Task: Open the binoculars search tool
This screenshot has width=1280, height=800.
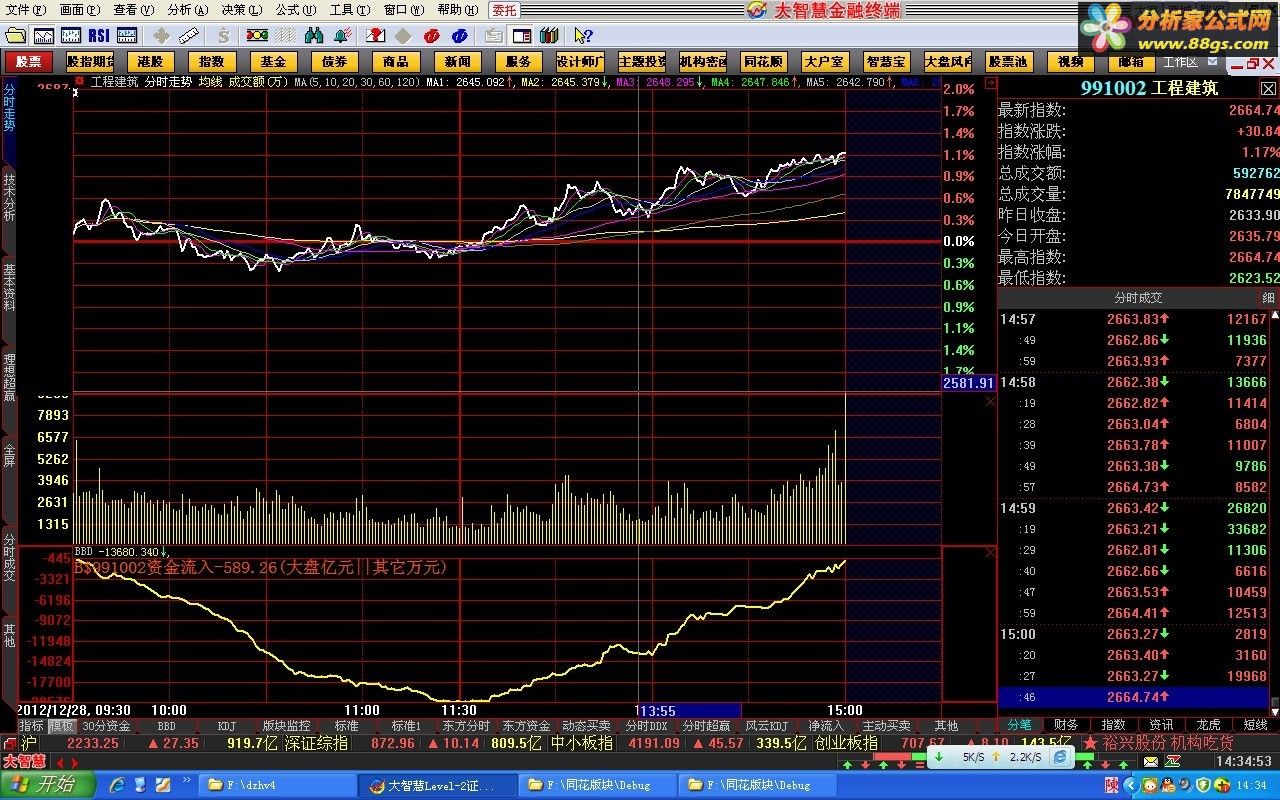Action: [313, 36]
